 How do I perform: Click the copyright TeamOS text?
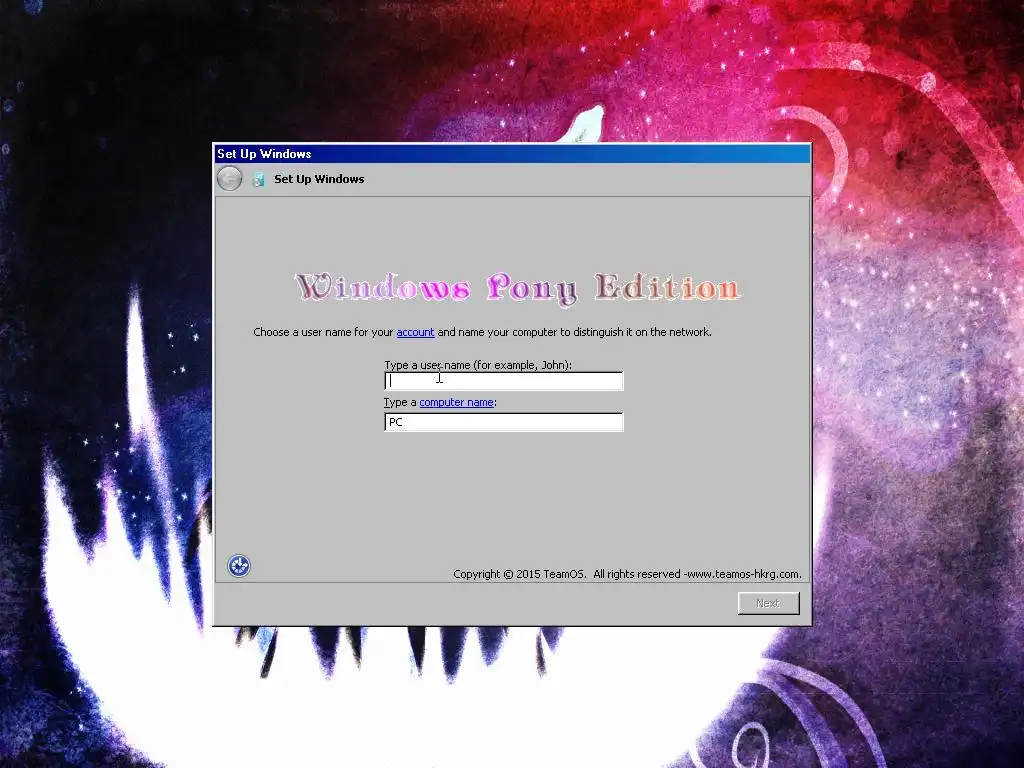pyautogui.click(x=627, y=574)
